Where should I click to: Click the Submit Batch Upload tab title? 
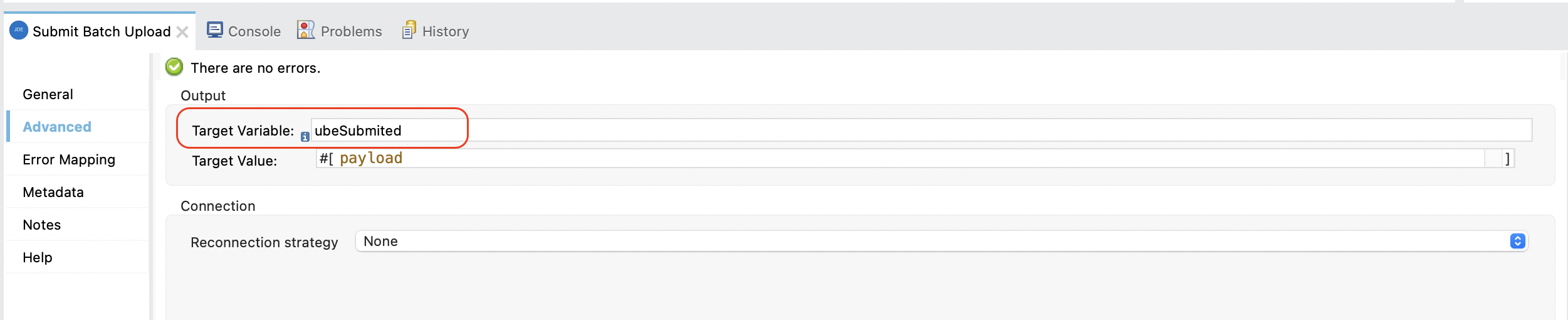click(x=102, y=32)
